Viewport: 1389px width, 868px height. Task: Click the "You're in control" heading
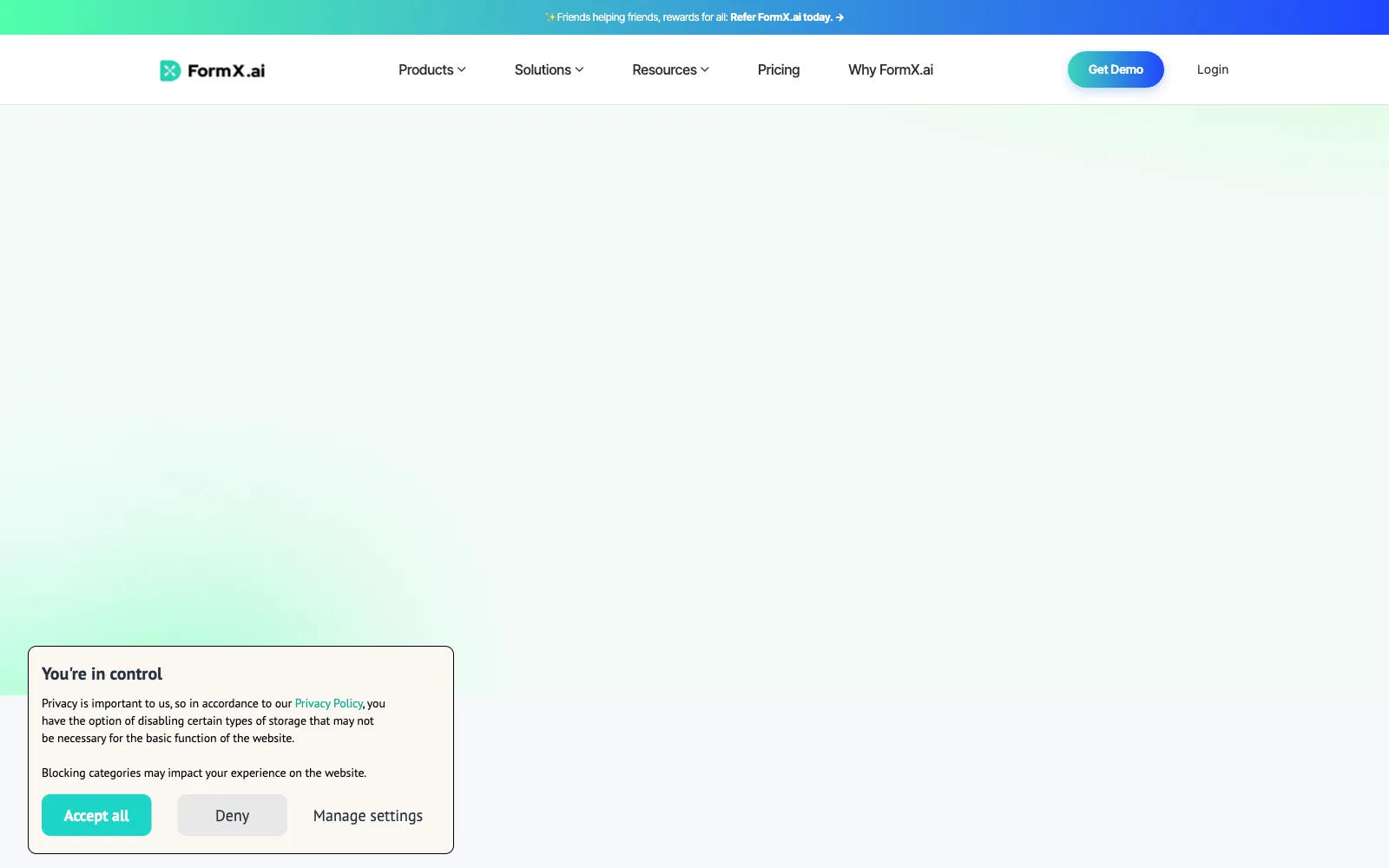tap(102, 674)
